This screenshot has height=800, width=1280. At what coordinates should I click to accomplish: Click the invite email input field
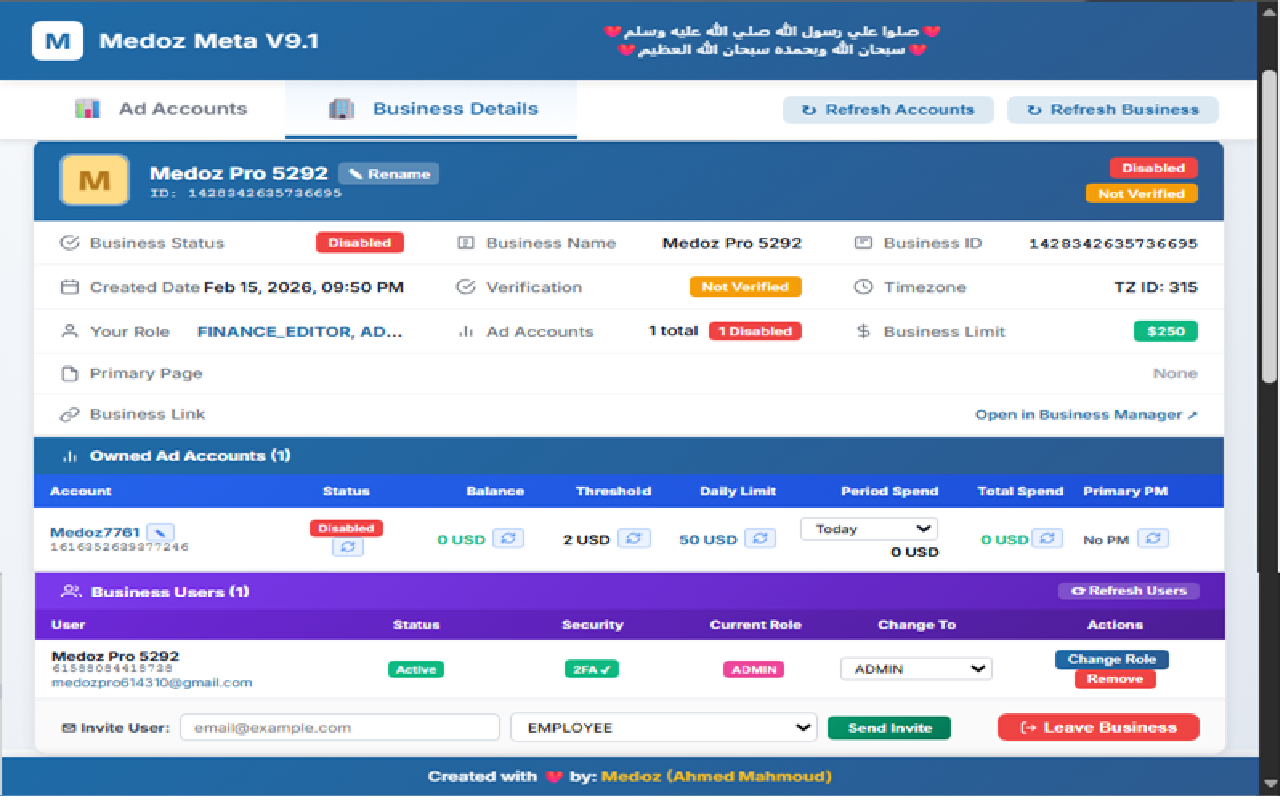click(x=340, y=728)
